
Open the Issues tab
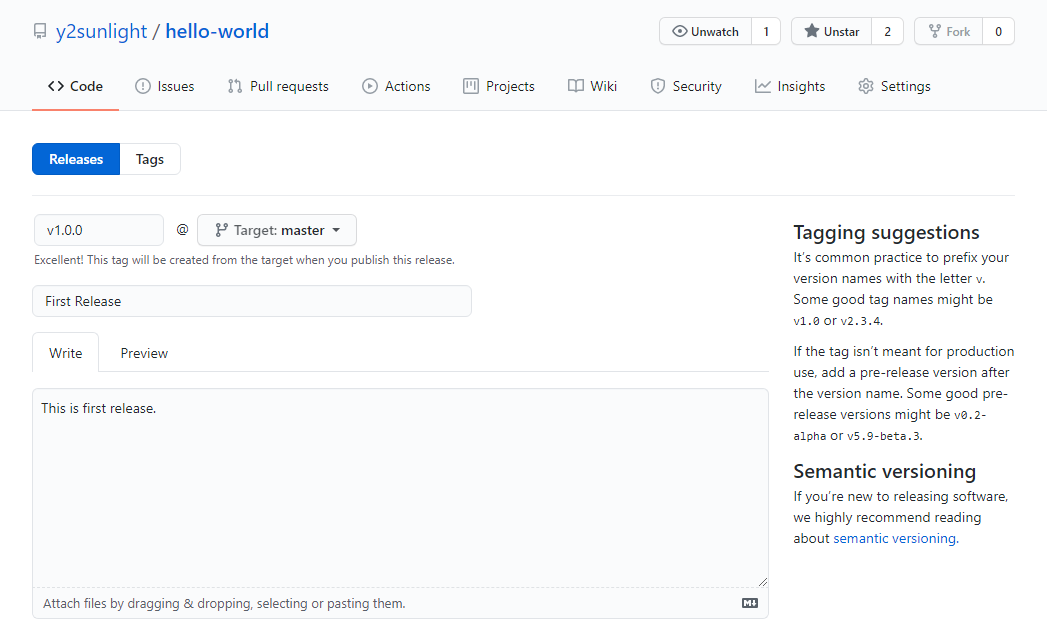pos(165,86)
